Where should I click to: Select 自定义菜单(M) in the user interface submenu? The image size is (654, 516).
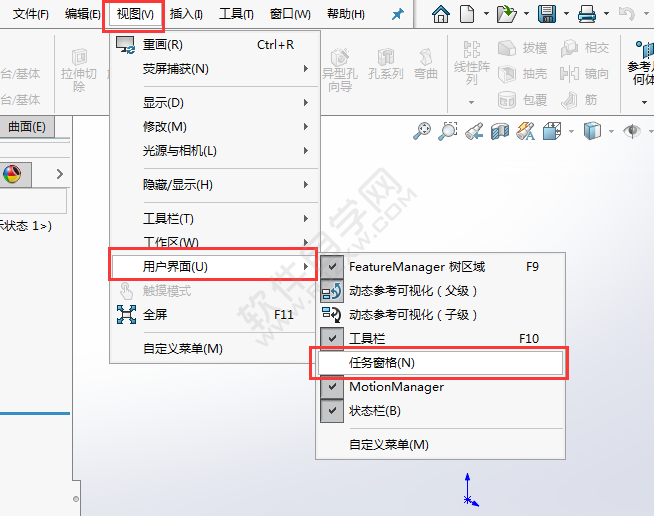(440, 445)
